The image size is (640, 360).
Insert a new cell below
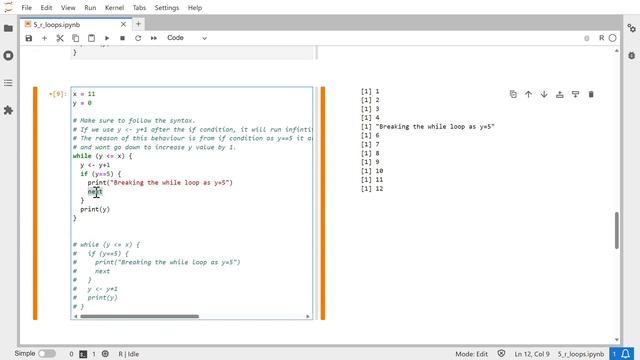pos(44,38)
